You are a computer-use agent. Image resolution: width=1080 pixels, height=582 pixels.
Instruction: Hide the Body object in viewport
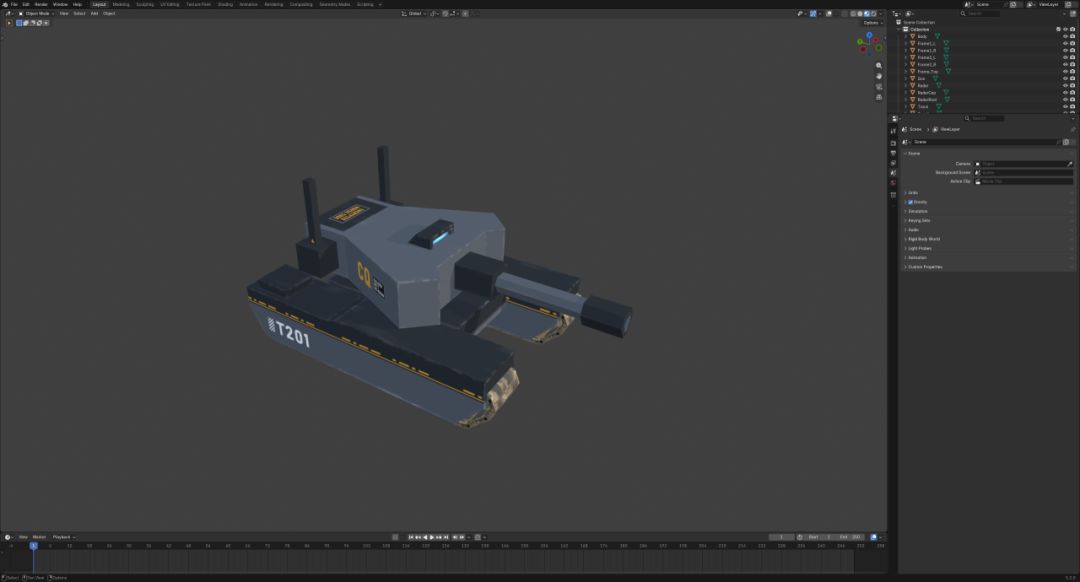tap(1065, 37)
